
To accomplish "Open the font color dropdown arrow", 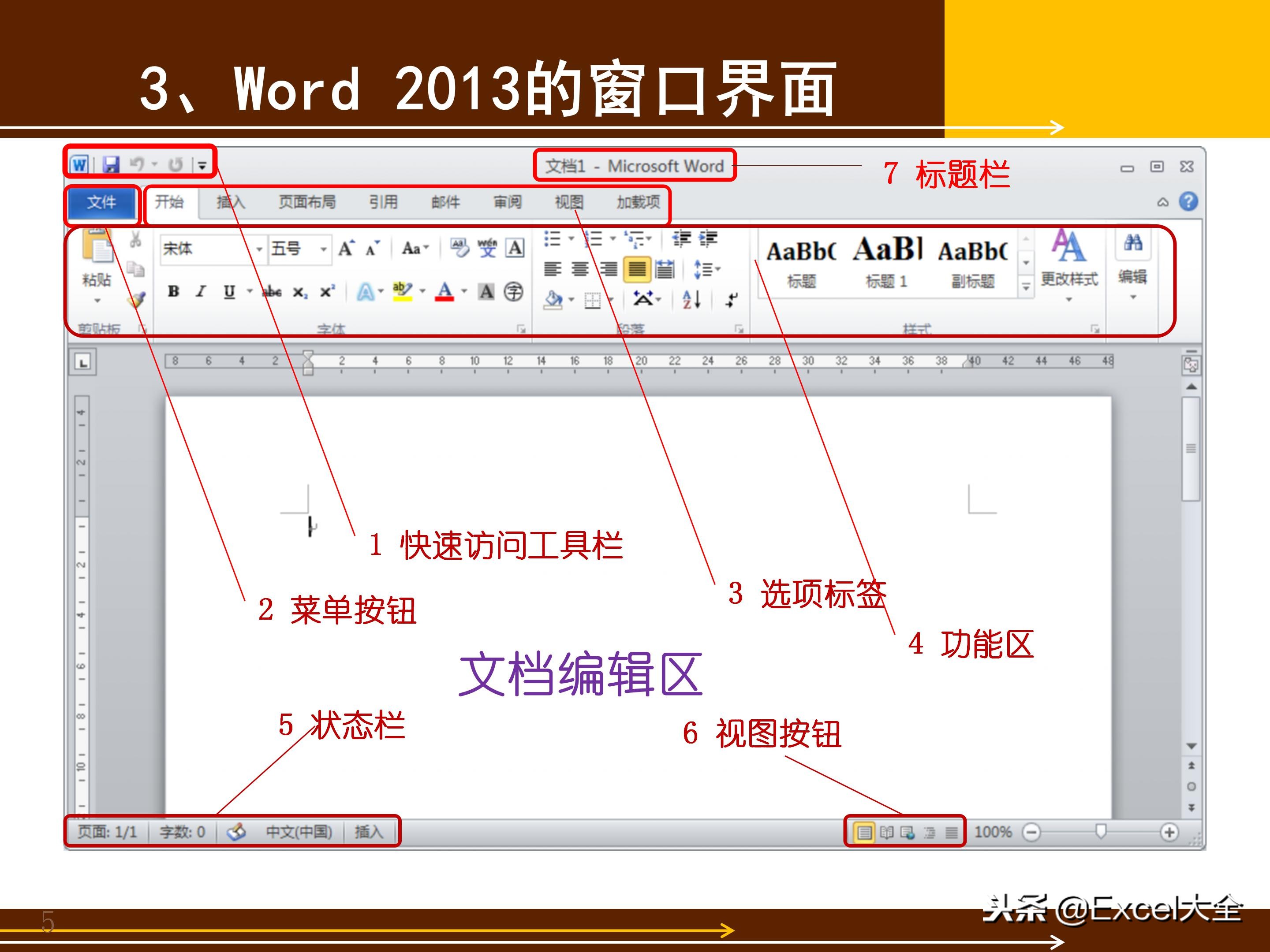I will (464, 291).
